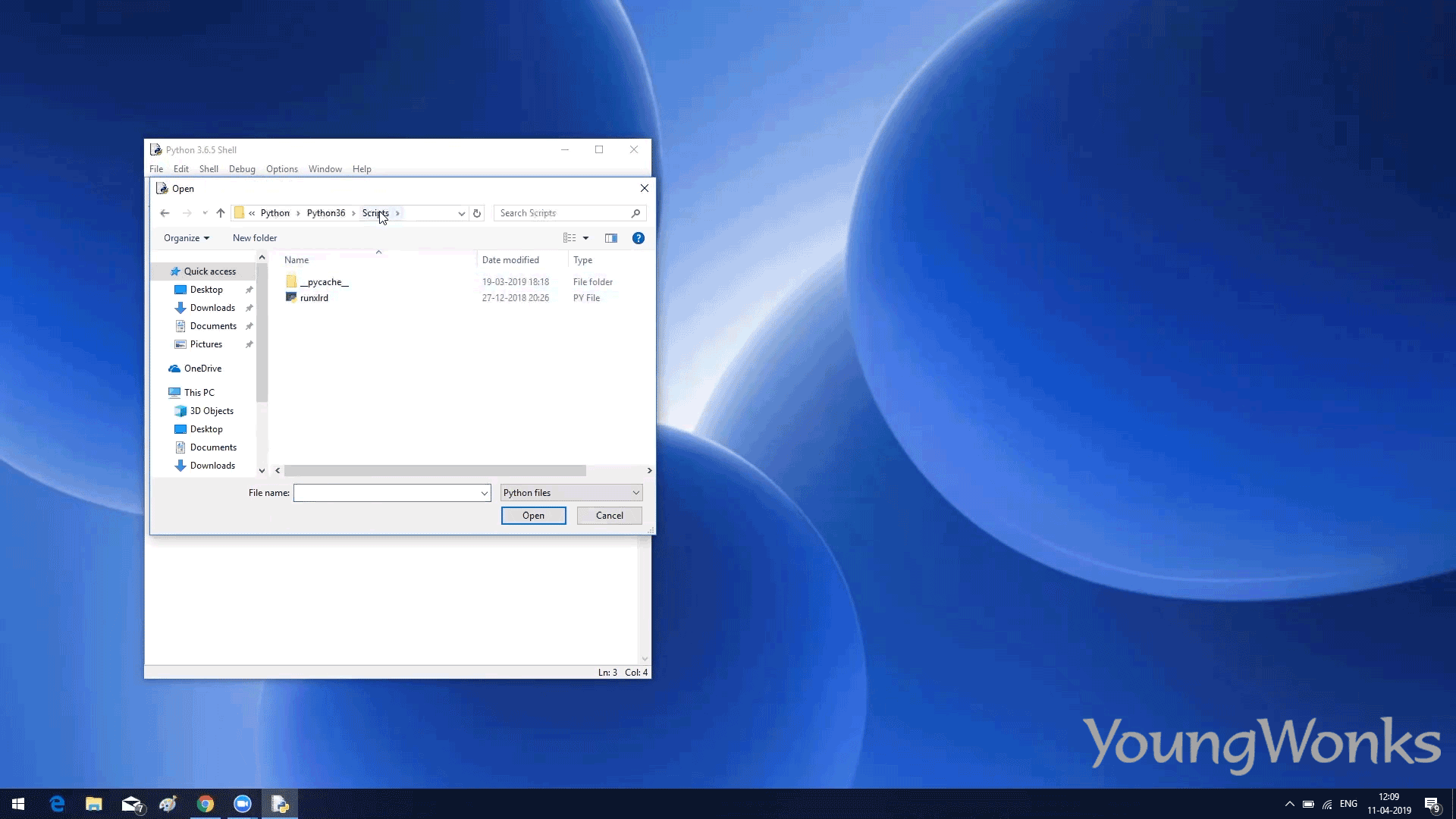Viewport: 1456px width, 819px height.
Task: Open File name history dropdown
Action: click(484, 493)
